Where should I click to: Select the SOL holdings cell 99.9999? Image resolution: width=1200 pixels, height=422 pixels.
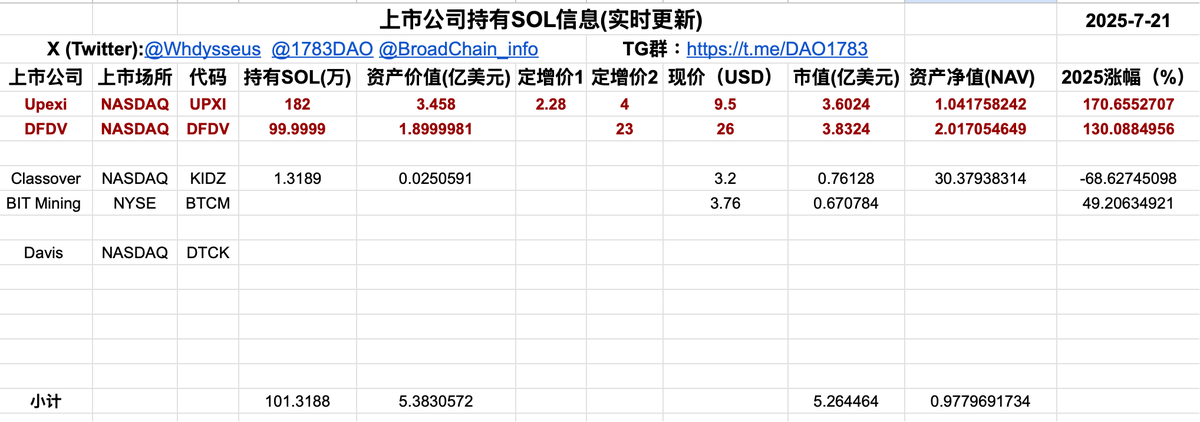click(297, 129)
